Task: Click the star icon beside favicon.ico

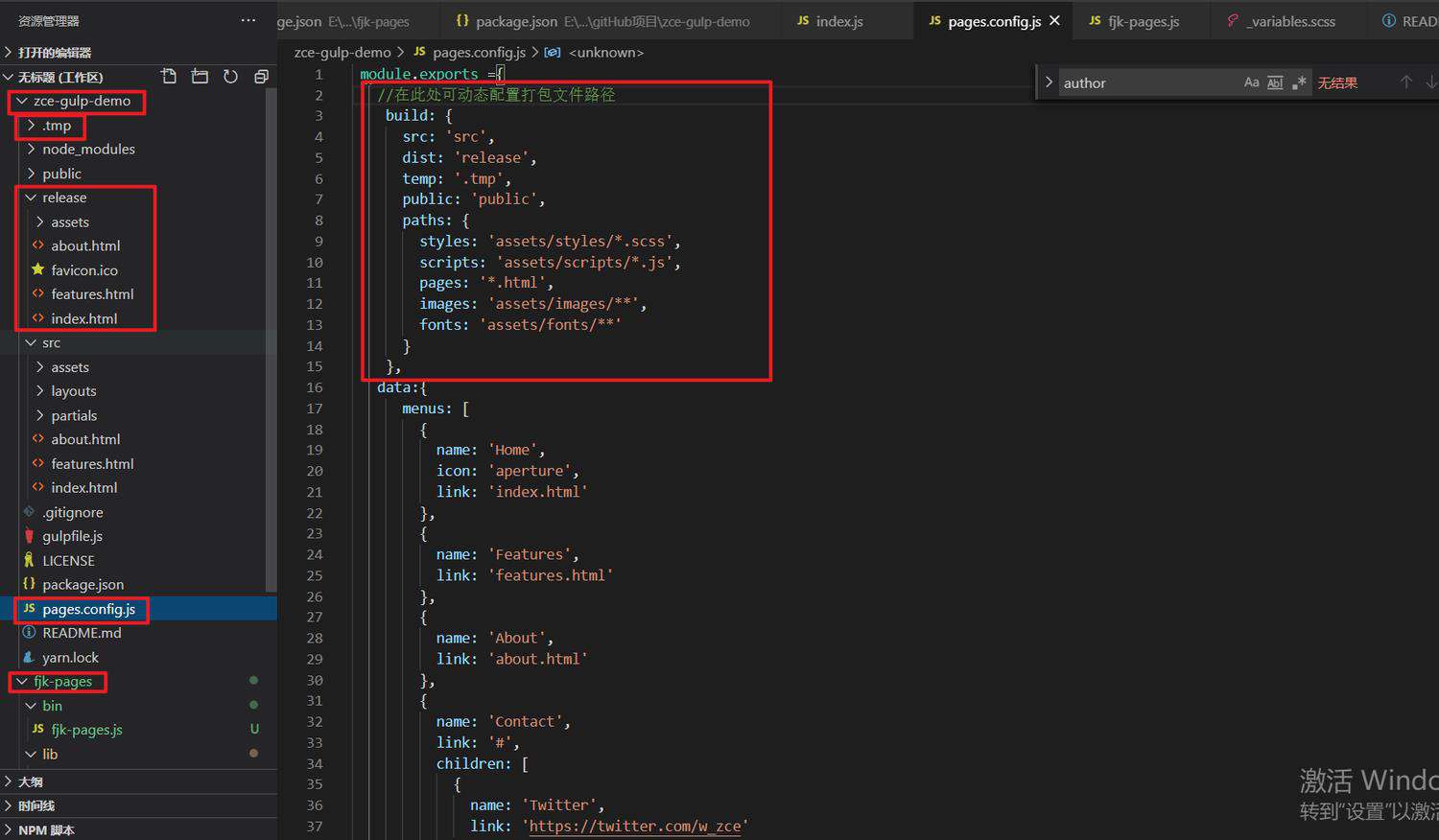Action: [x=38, y=269]
